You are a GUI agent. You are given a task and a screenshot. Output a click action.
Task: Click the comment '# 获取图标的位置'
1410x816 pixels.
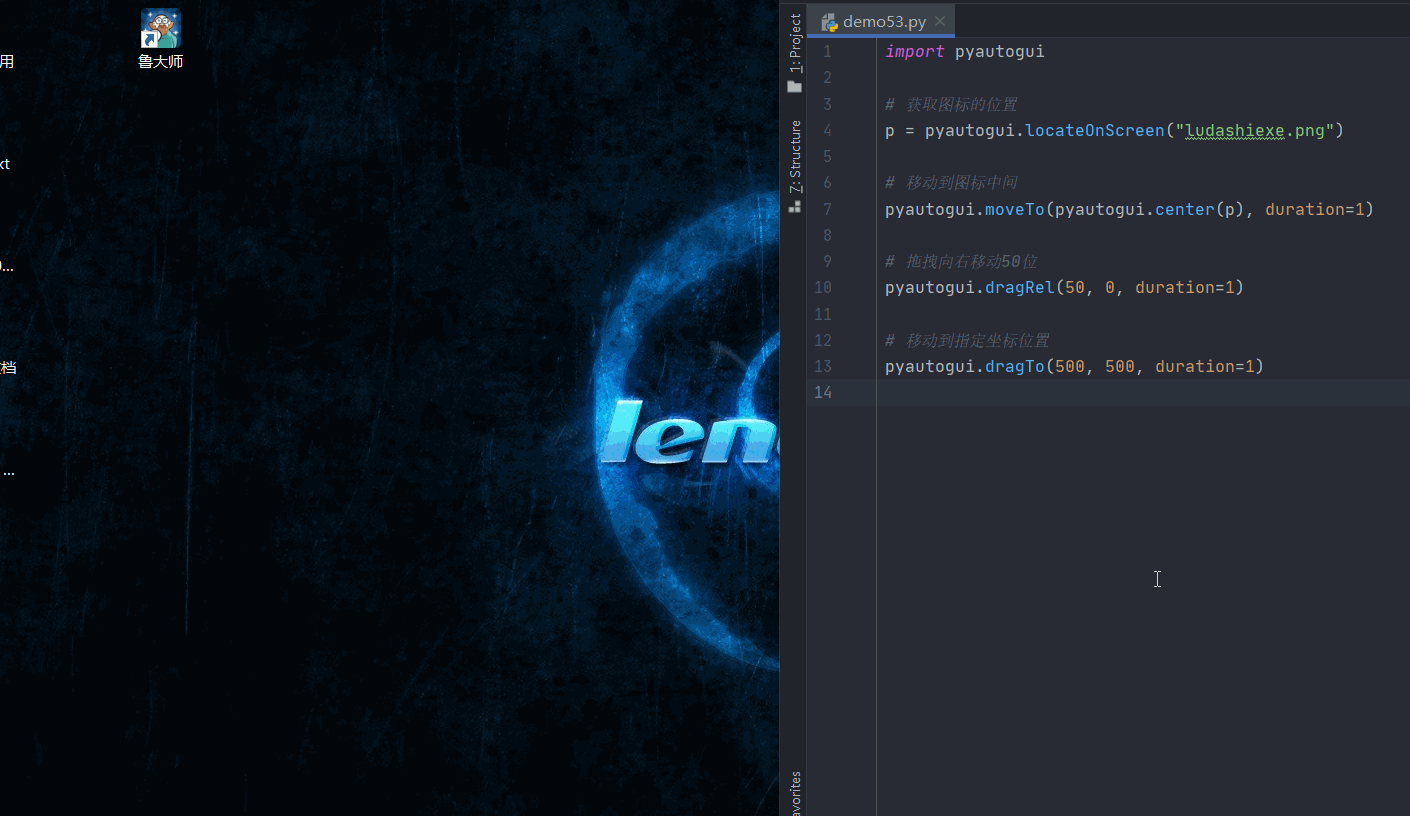(x=951, y=104)
